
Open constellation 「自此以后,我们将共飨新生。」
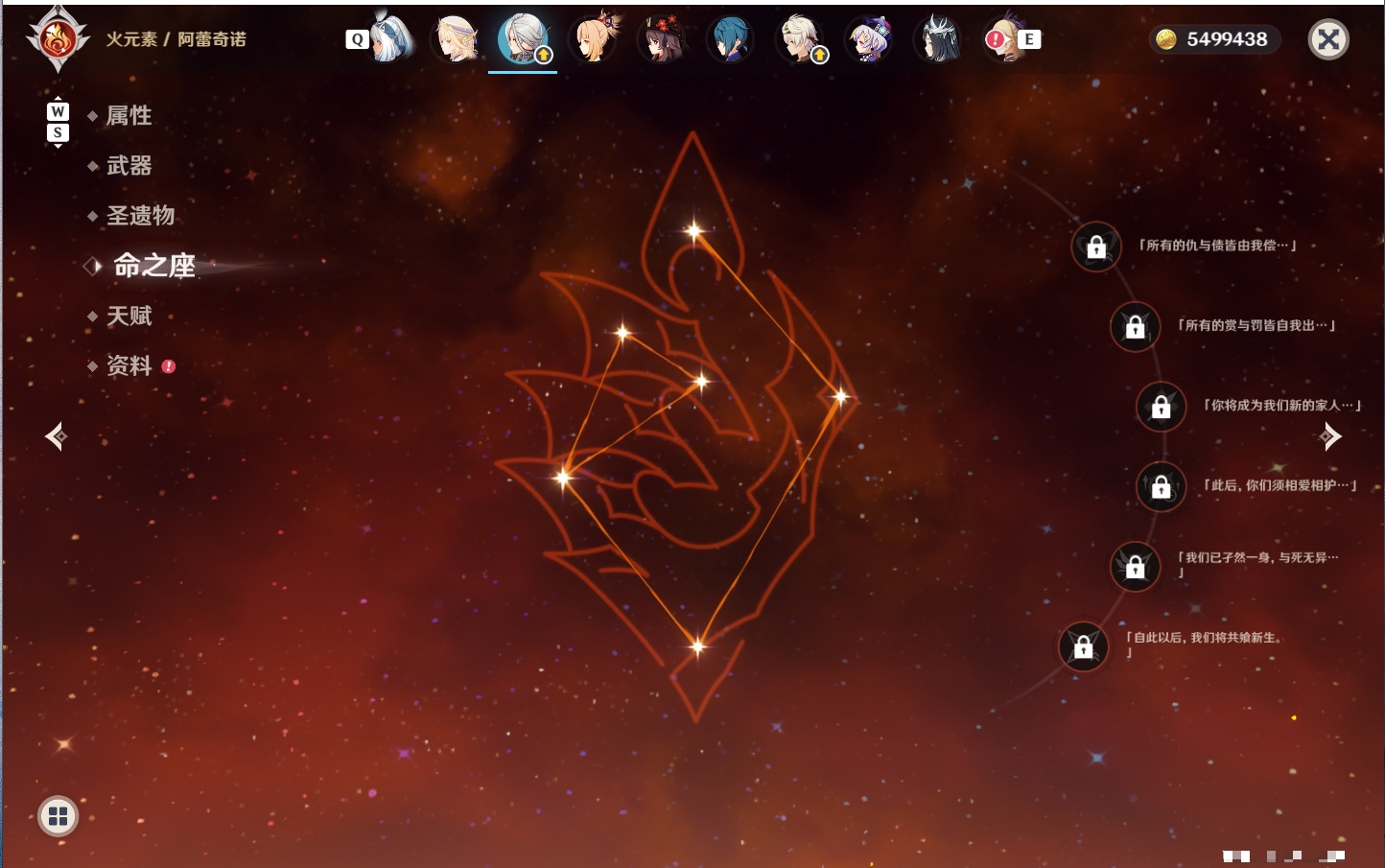click(1205, 644)
